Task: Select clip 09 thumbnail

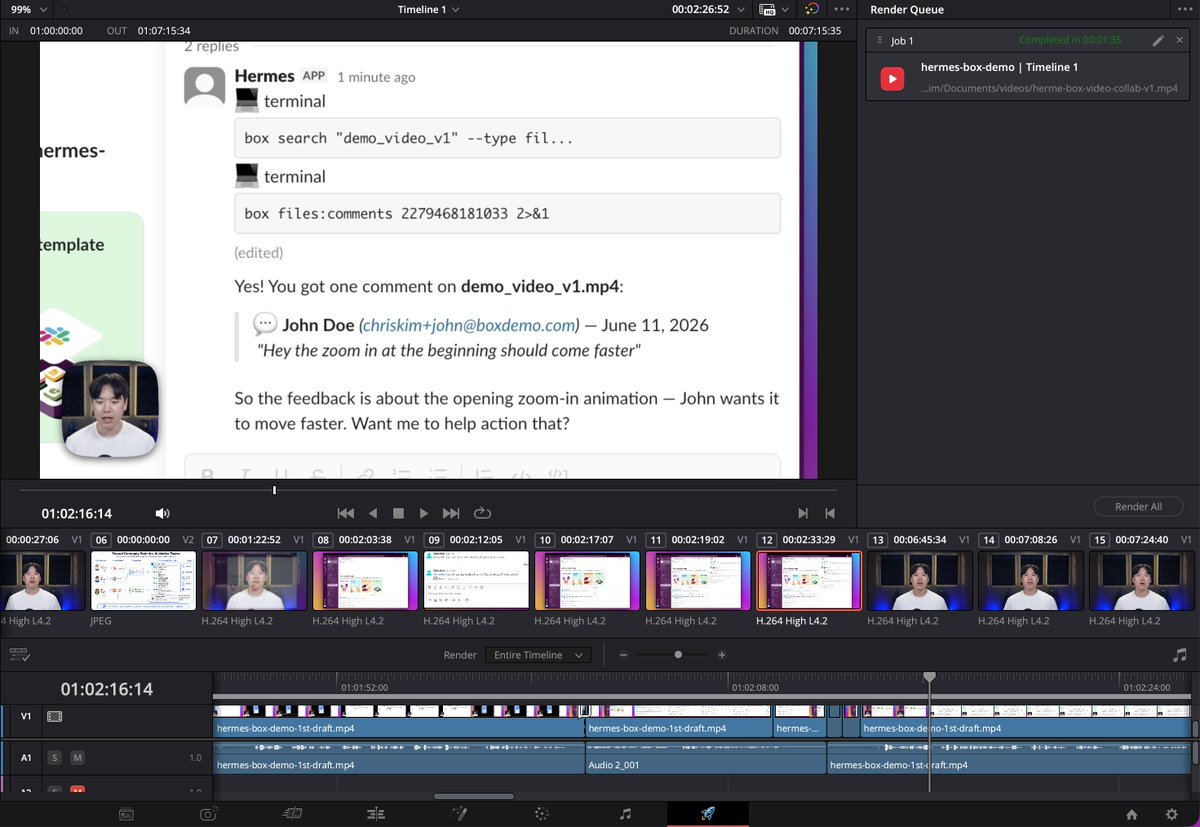Action: coord(476,580)
